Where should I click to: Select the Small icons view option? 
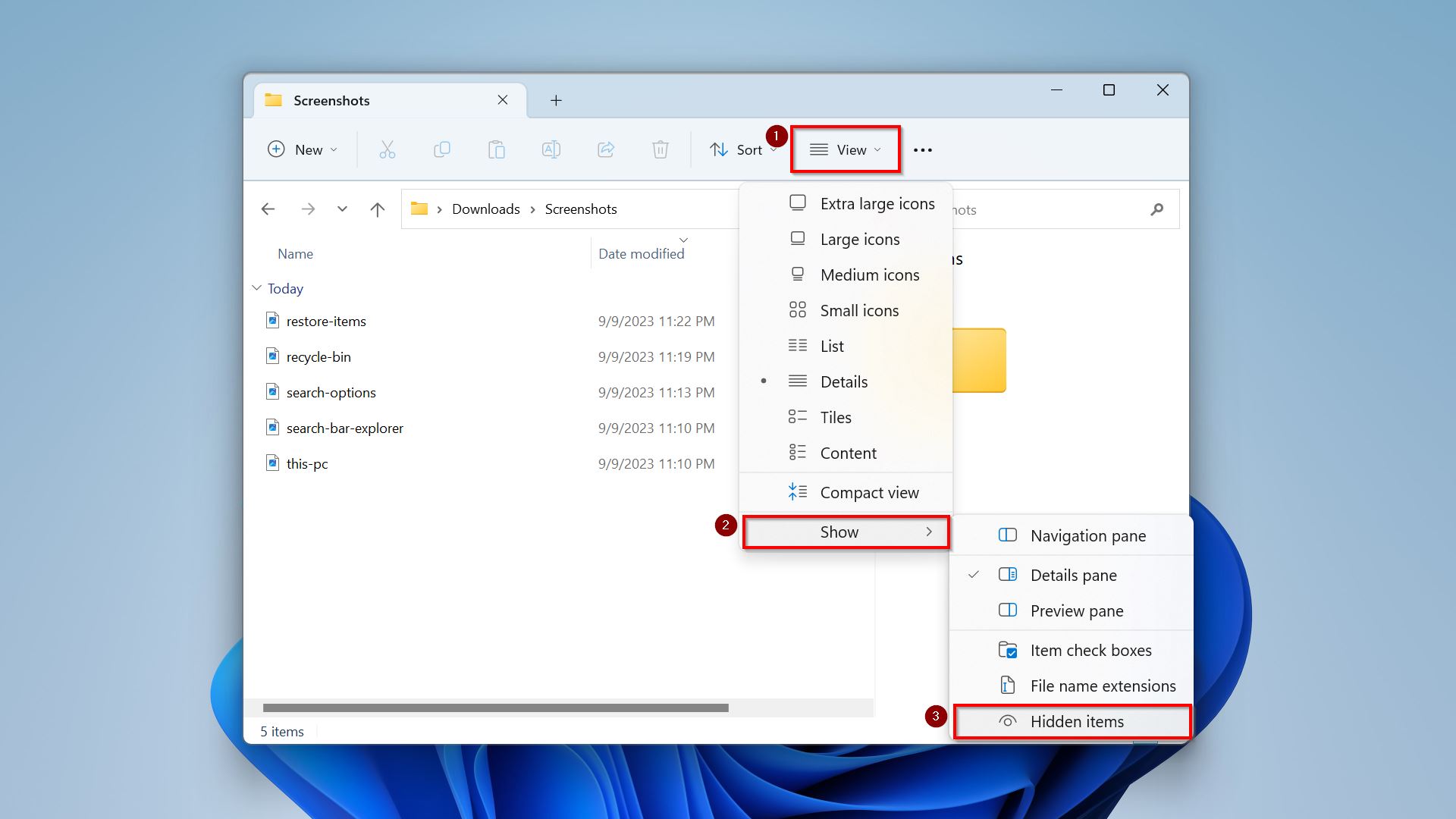(858, 310)
